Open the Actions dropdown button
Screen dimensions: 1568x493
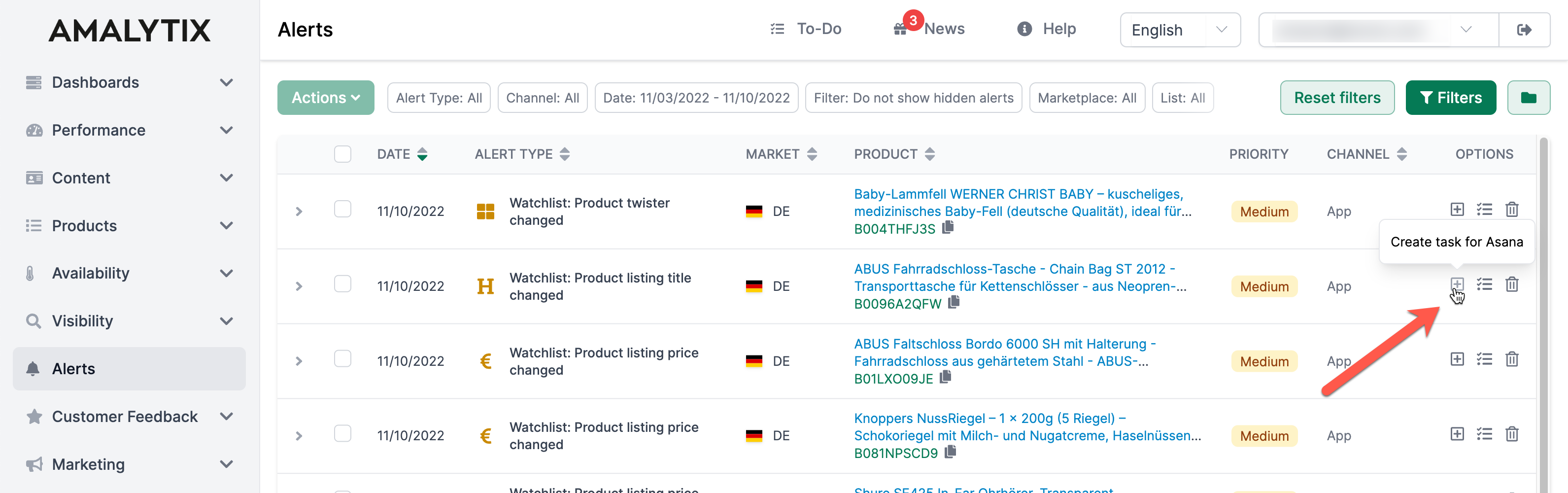(x=326, y=98)
